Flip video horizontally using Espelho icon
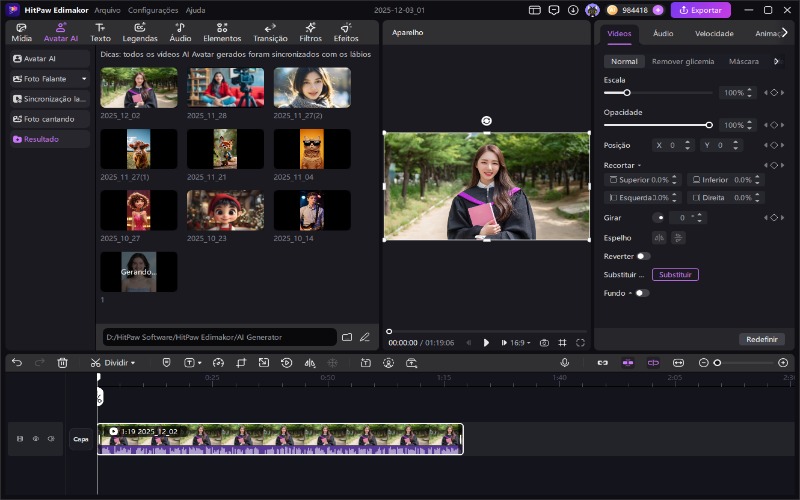This screenshot has width=800, height=500. tap(659, 237)
